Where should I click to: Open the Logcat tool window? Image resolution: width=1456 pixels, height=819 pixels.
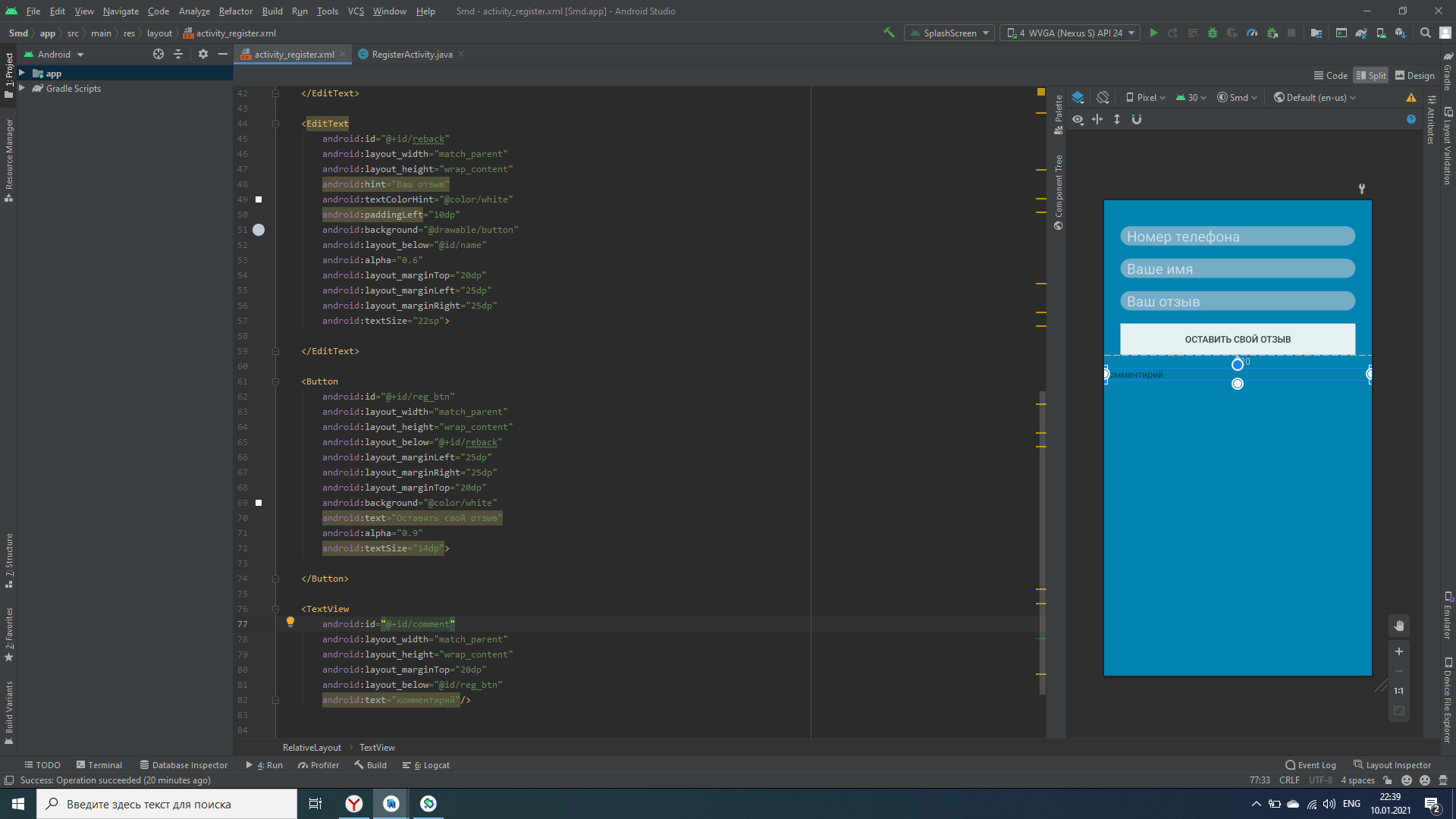click(x=425, y=765)
